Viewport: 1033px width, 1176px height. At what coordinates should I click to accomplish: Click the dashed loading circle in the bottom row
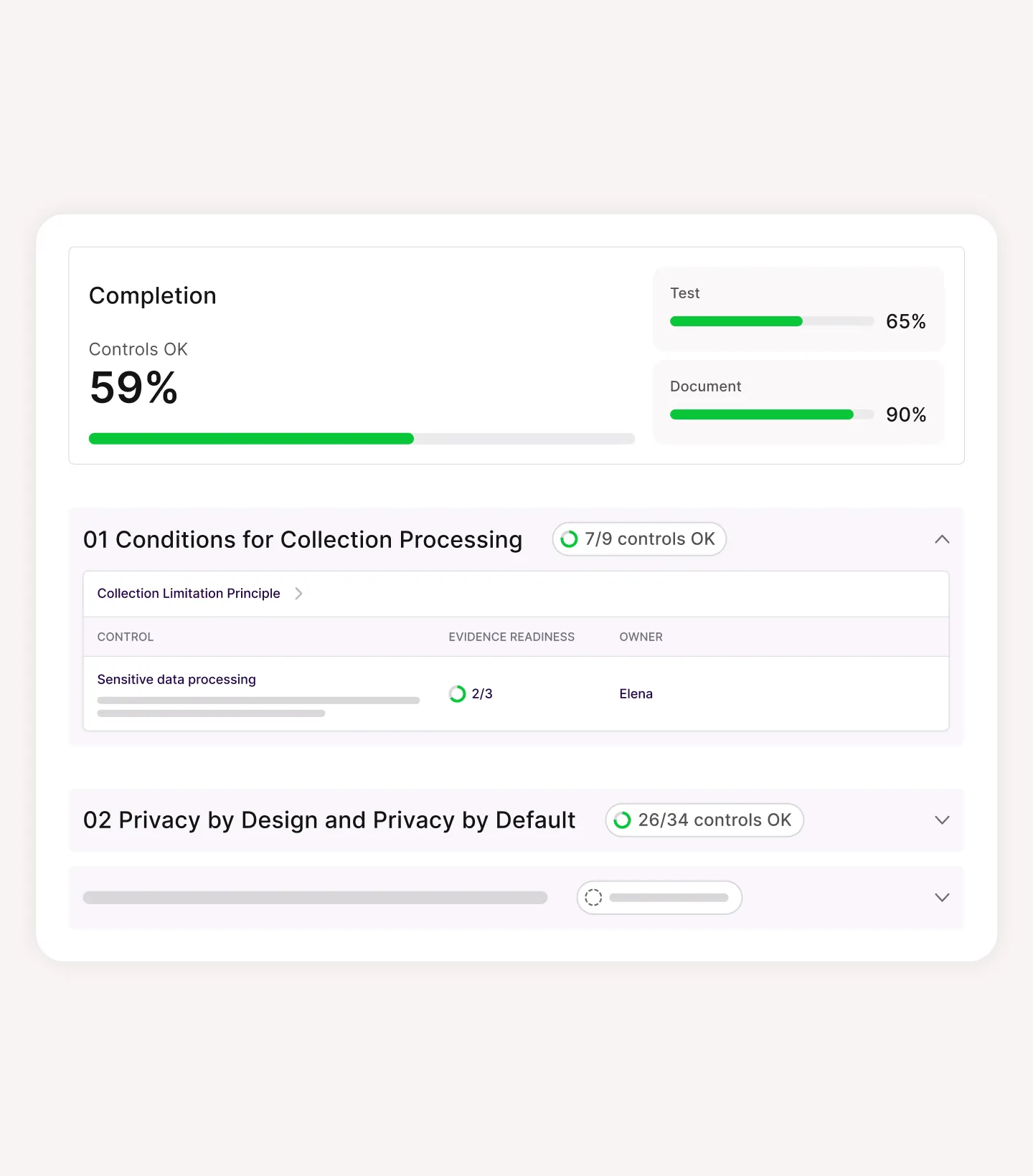(x=594, y=897)
